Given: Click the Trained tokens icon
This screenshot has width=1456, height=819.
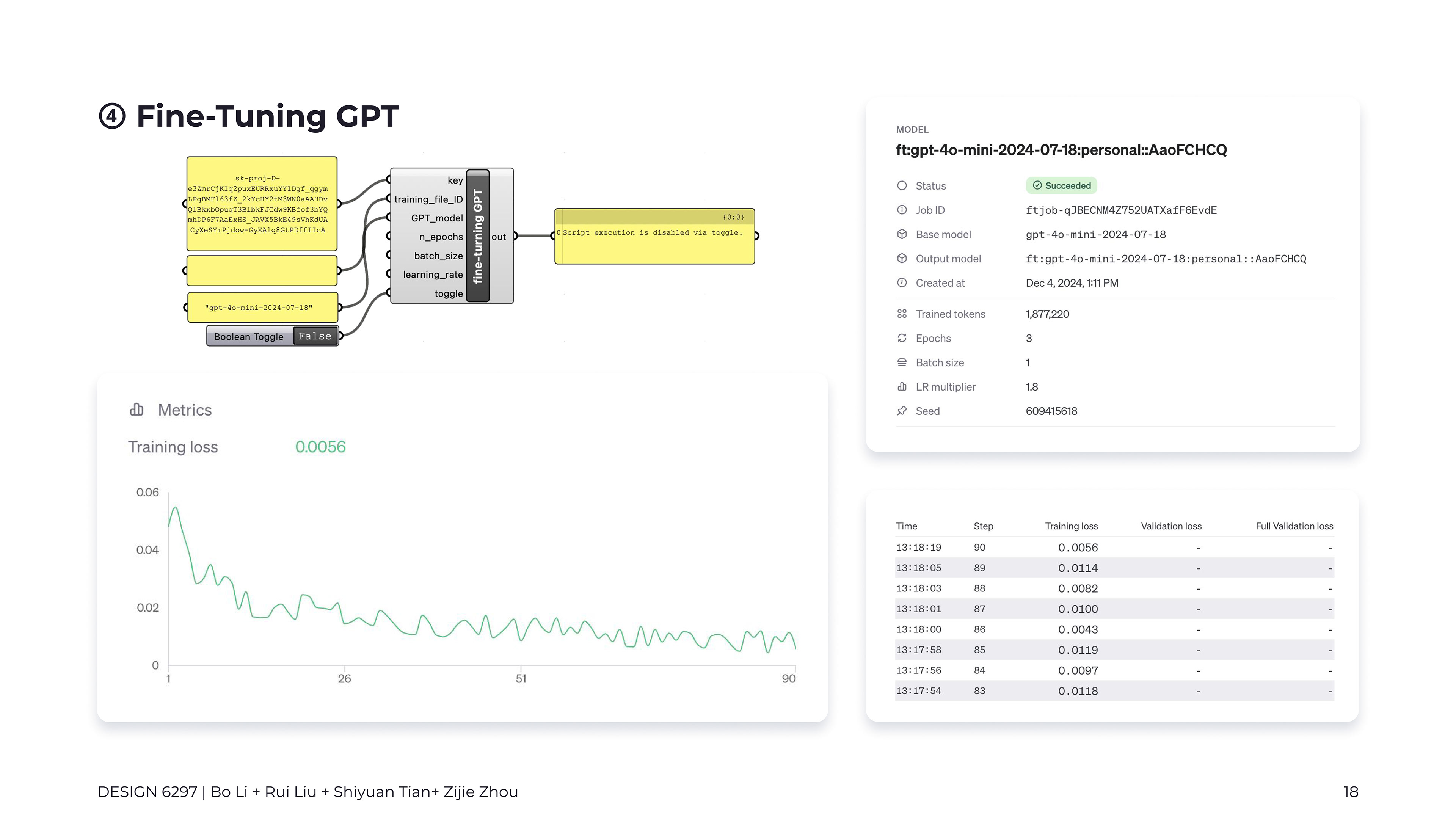Looking at the screenshot, I should 902,314.
